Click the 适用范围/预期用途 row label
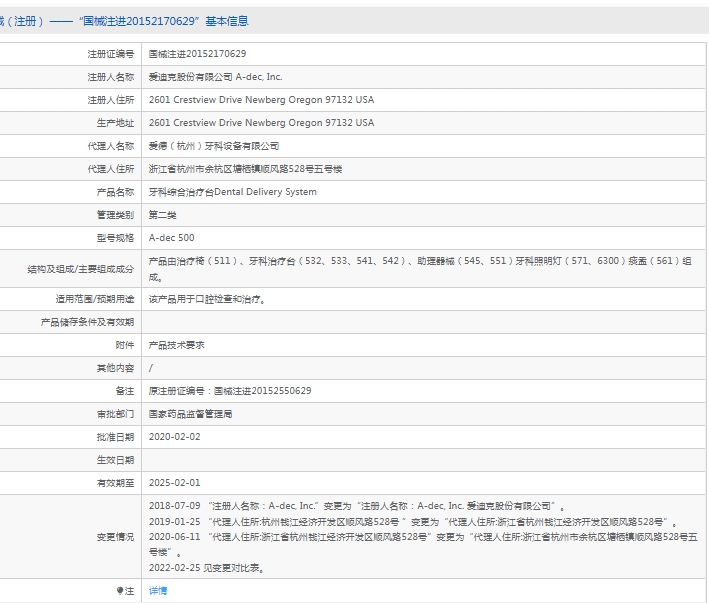This screenshot has width=709, height=603. (x=95, y=299)
